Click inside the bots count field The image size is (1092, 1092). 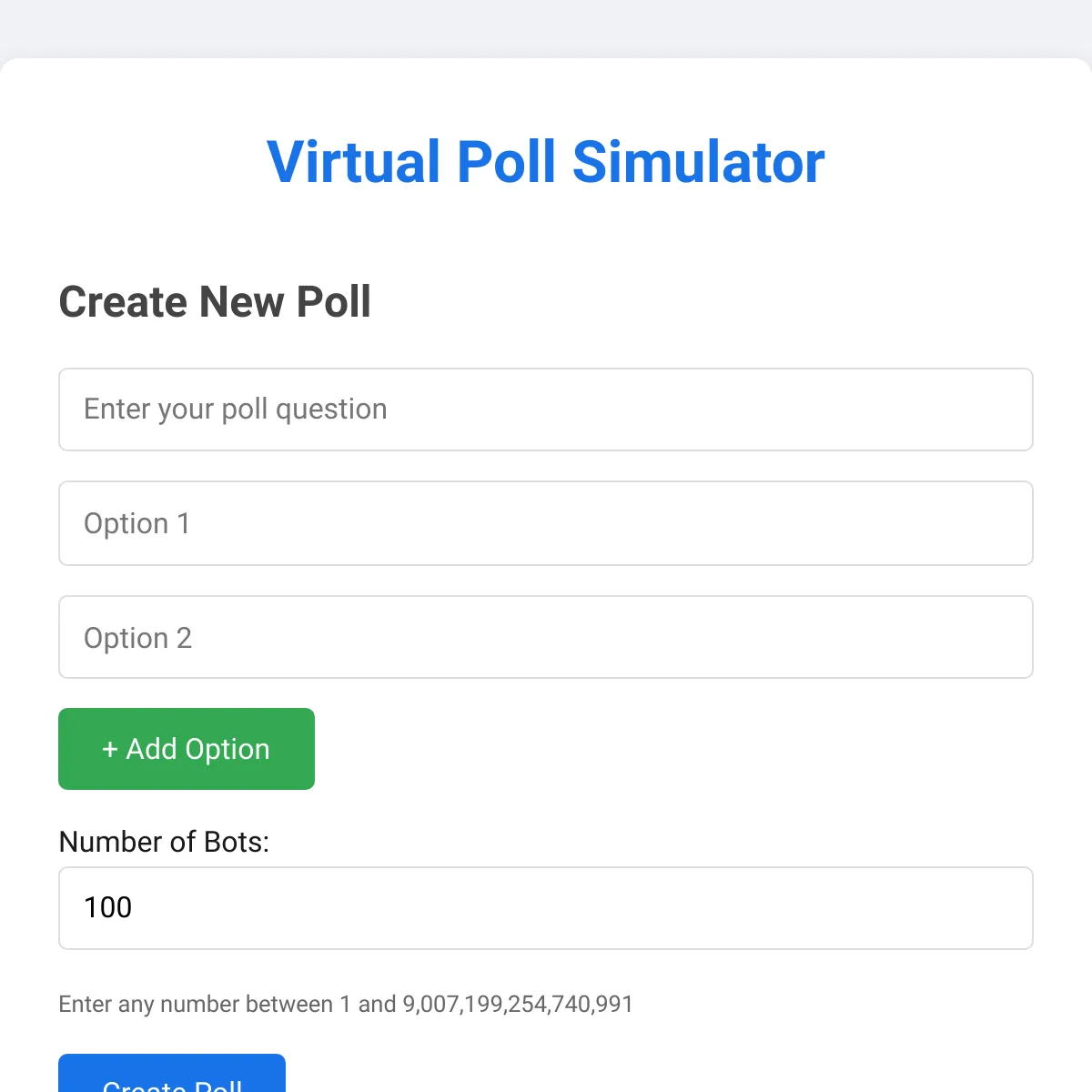[x=546, y=908]
